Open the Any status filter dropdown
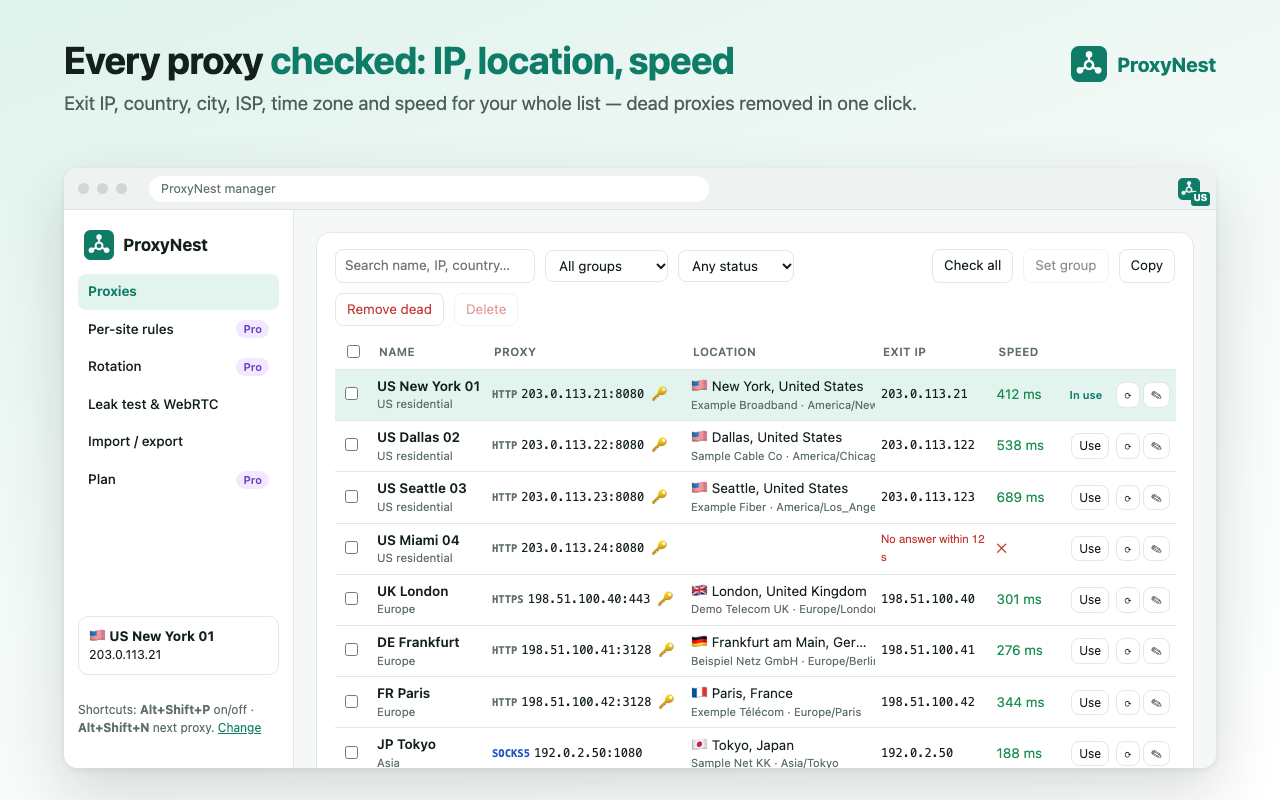Image resolution: width=1280 pixels, height=800 pixels. 736,266
